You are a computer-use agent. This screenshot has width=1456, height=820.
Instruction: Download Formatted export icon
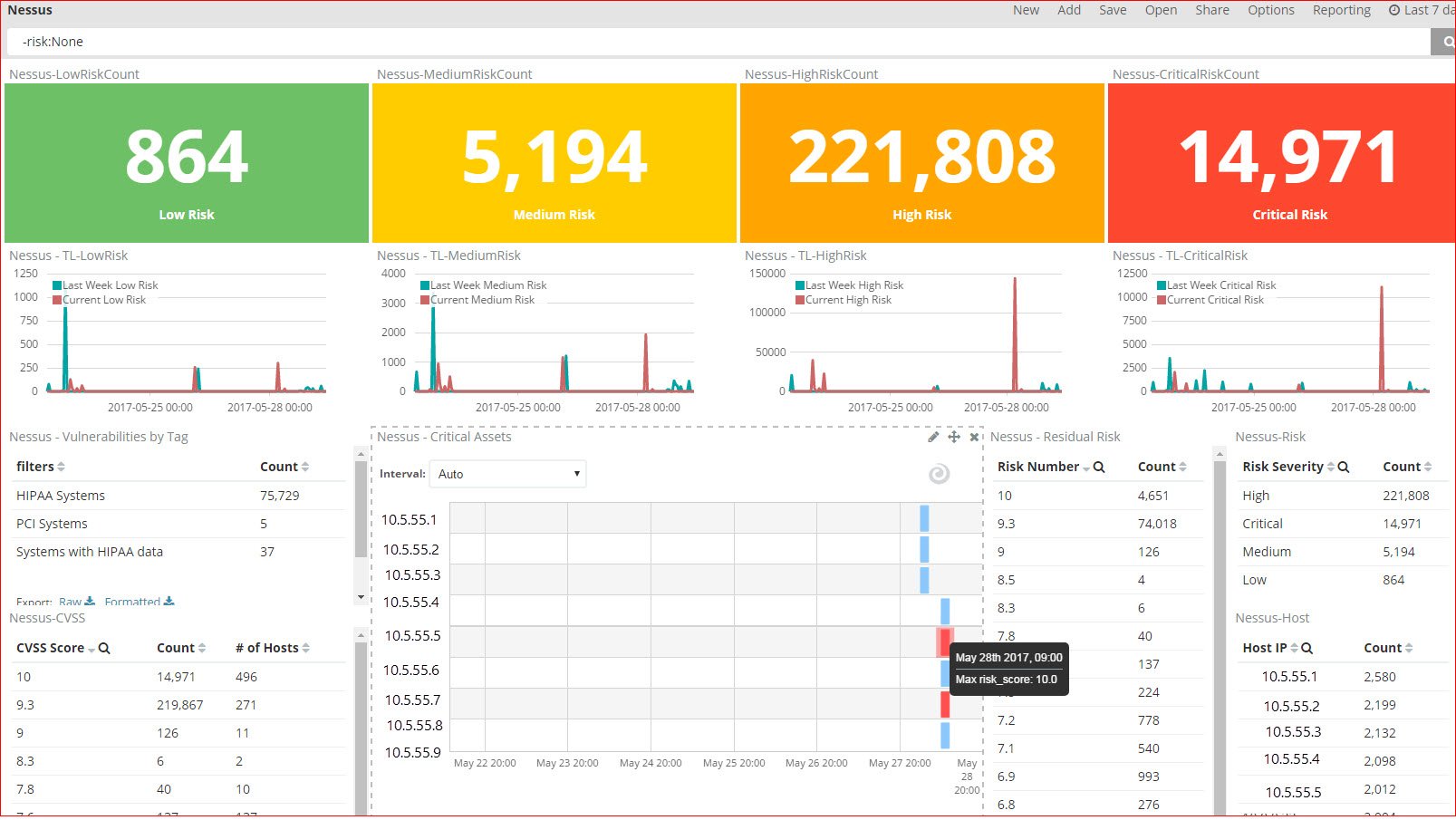pos(169,602)
